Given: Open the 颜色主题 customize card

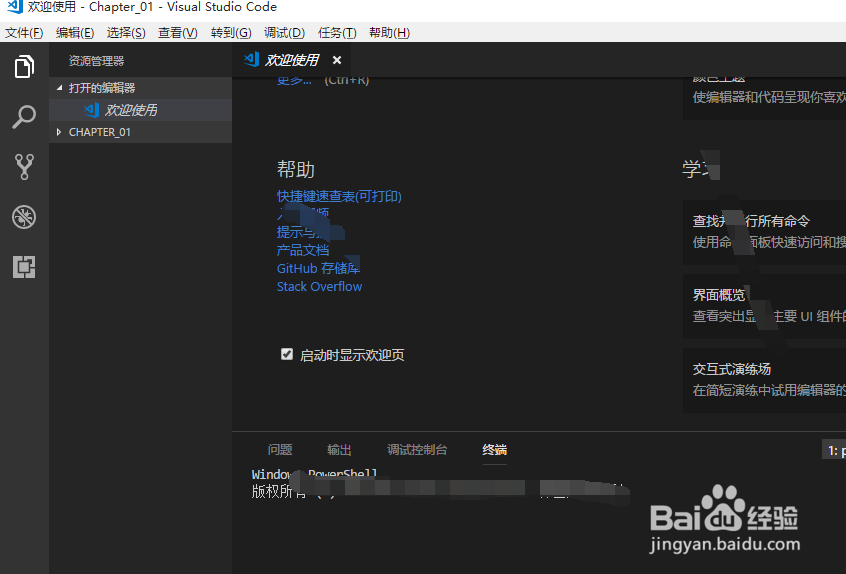Looking at the screenshot, I should pyautogui.click(x=765, y=98).
